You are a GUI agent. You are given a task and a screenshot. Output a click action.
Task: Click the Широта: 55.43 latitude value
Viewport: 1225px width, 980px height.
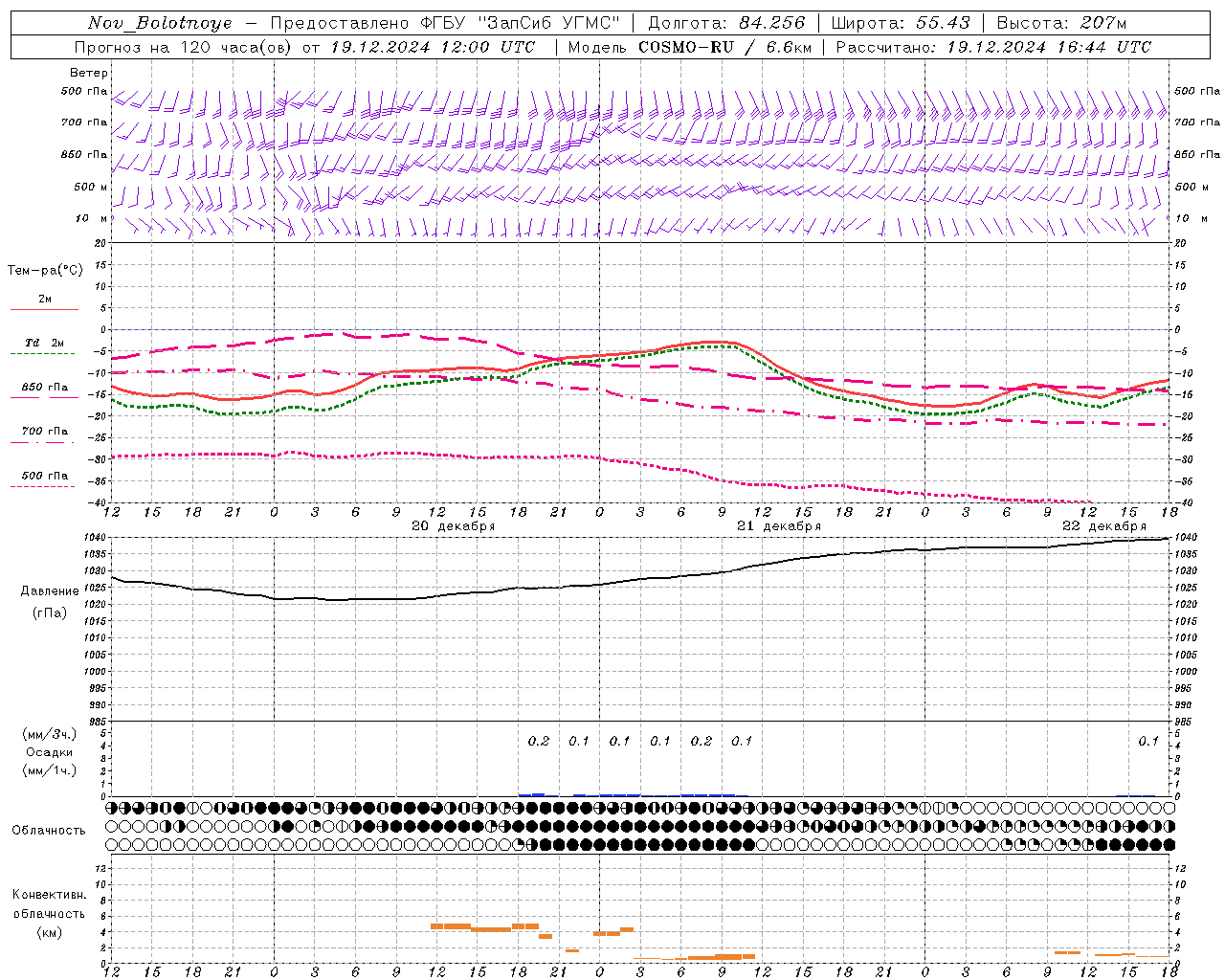coord(901,23)
